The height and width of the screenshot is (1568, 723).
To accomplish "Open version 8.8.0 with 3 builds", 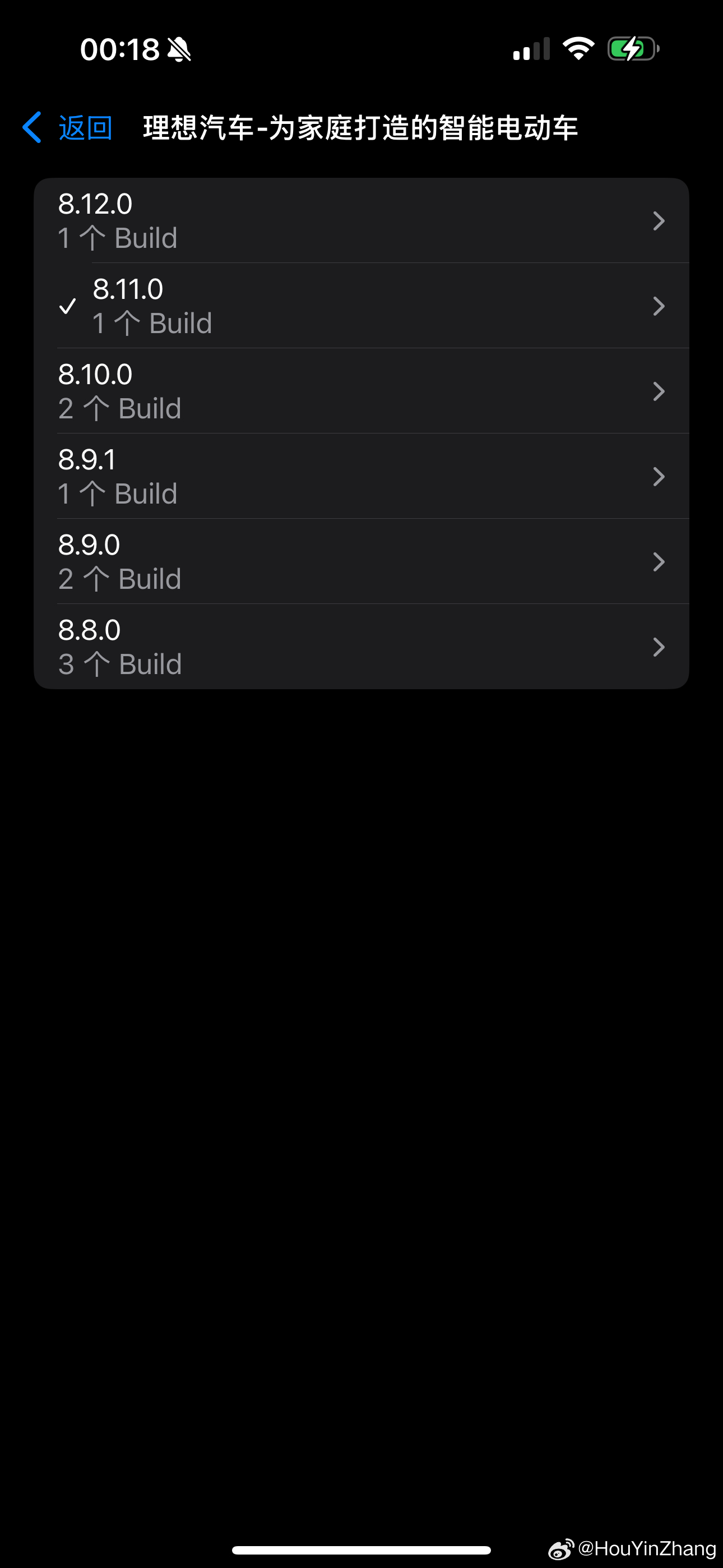I will click(361, 647).
